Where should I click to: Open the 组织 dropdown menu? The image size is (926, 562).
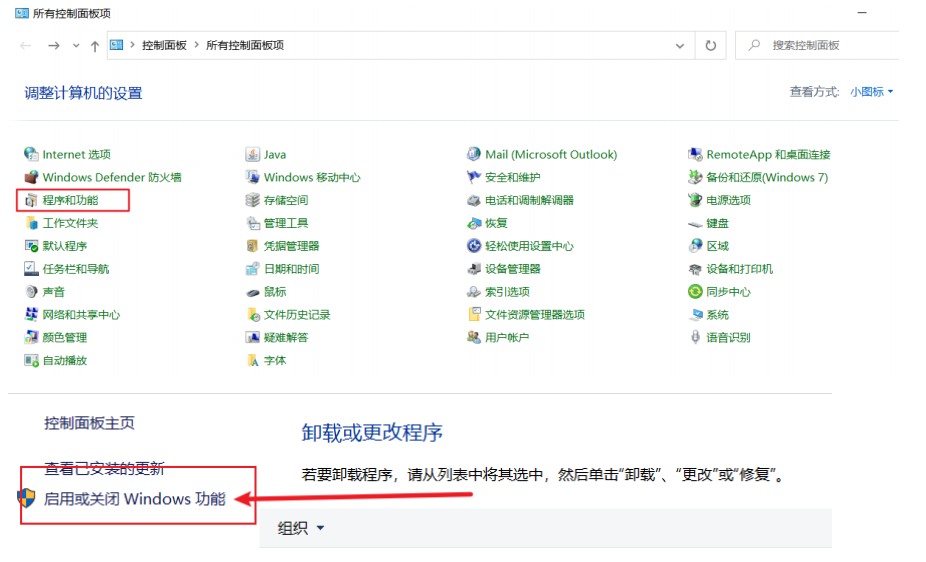pyautogui.click(x=301, y=528)
